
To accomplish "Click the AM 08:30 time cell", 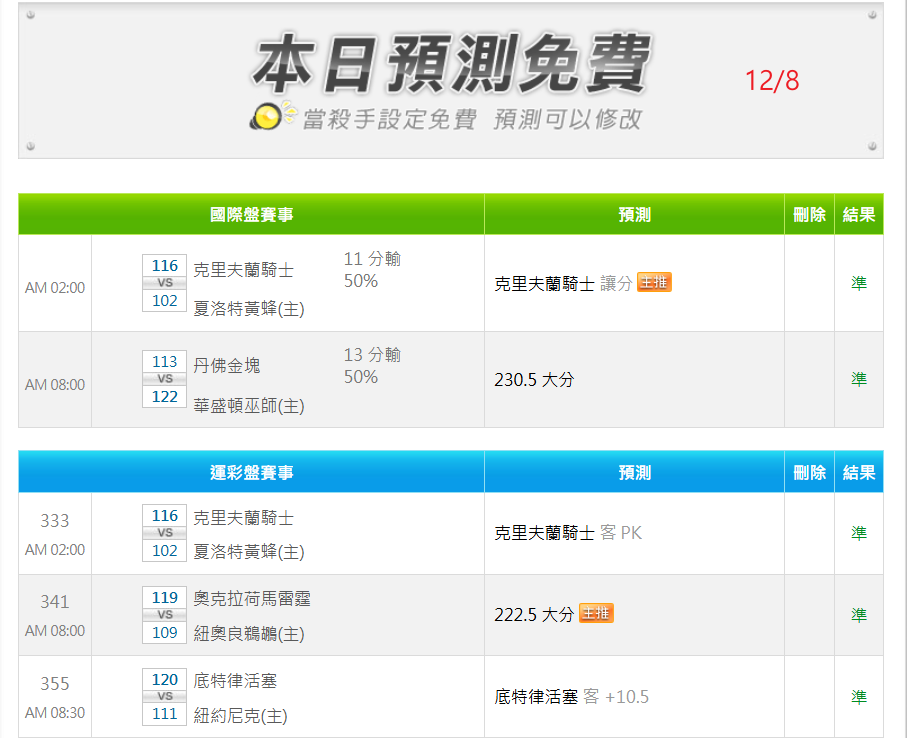I will click(55, 712).
